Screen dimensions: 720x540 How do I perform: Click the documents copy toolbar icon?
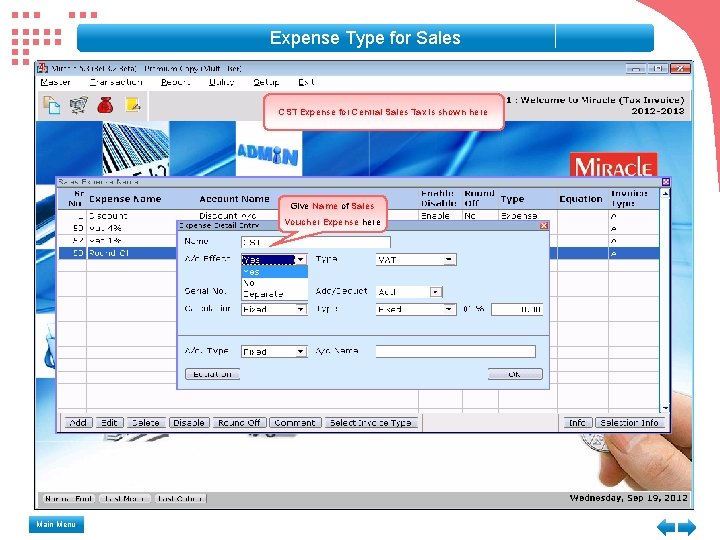(x=51, y=105)
